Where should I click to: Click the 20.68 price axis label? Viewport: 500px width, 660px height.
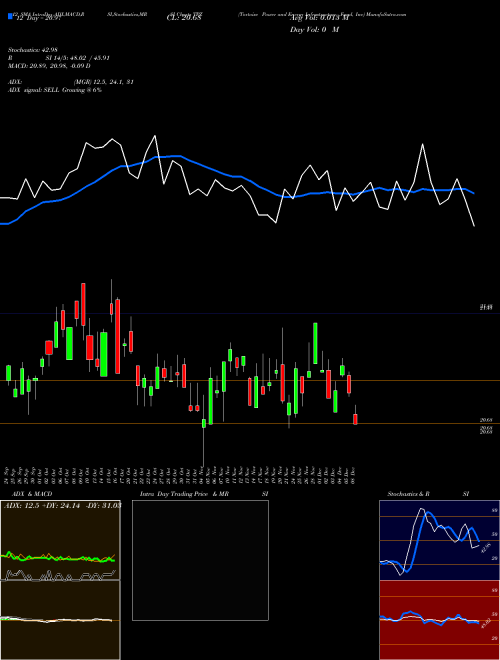tap(486, 420)
